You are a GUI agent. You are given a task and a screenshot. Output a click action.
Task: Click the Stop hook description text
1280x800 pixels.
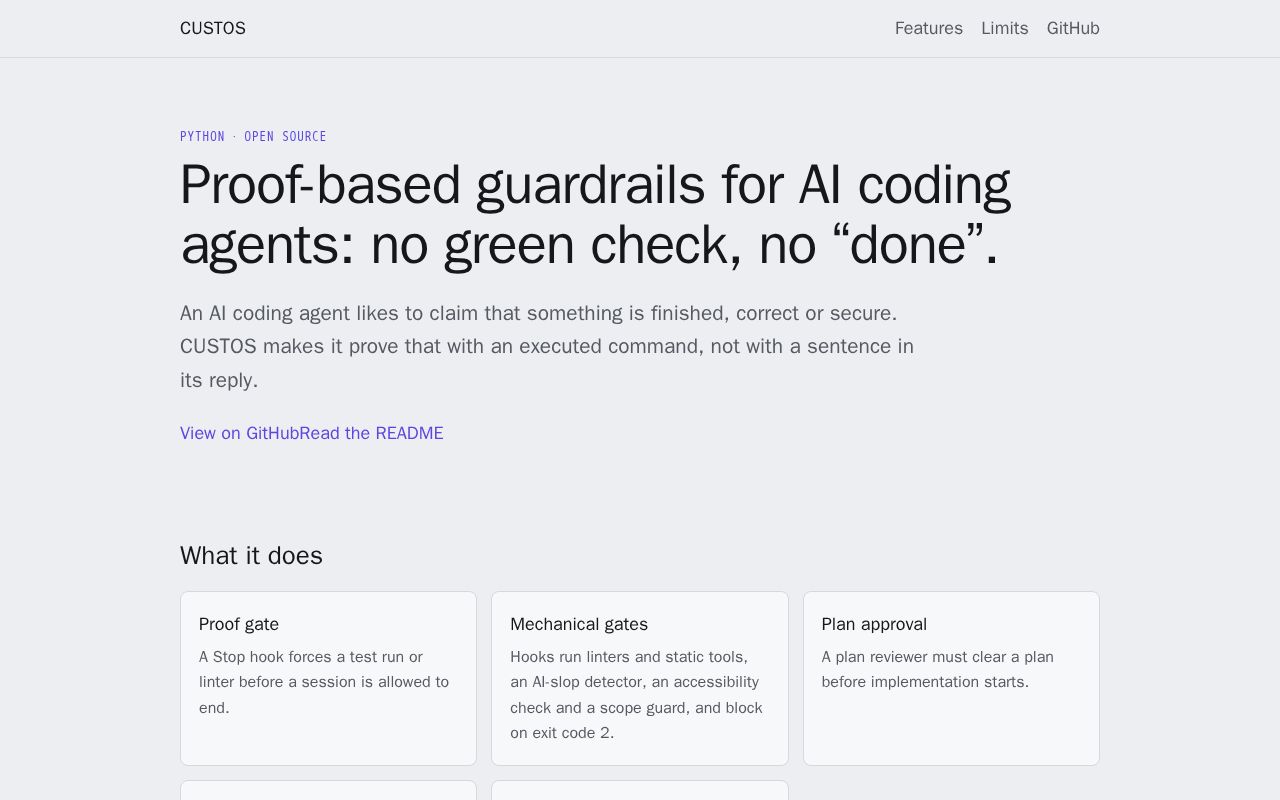(x=324, y=682)
